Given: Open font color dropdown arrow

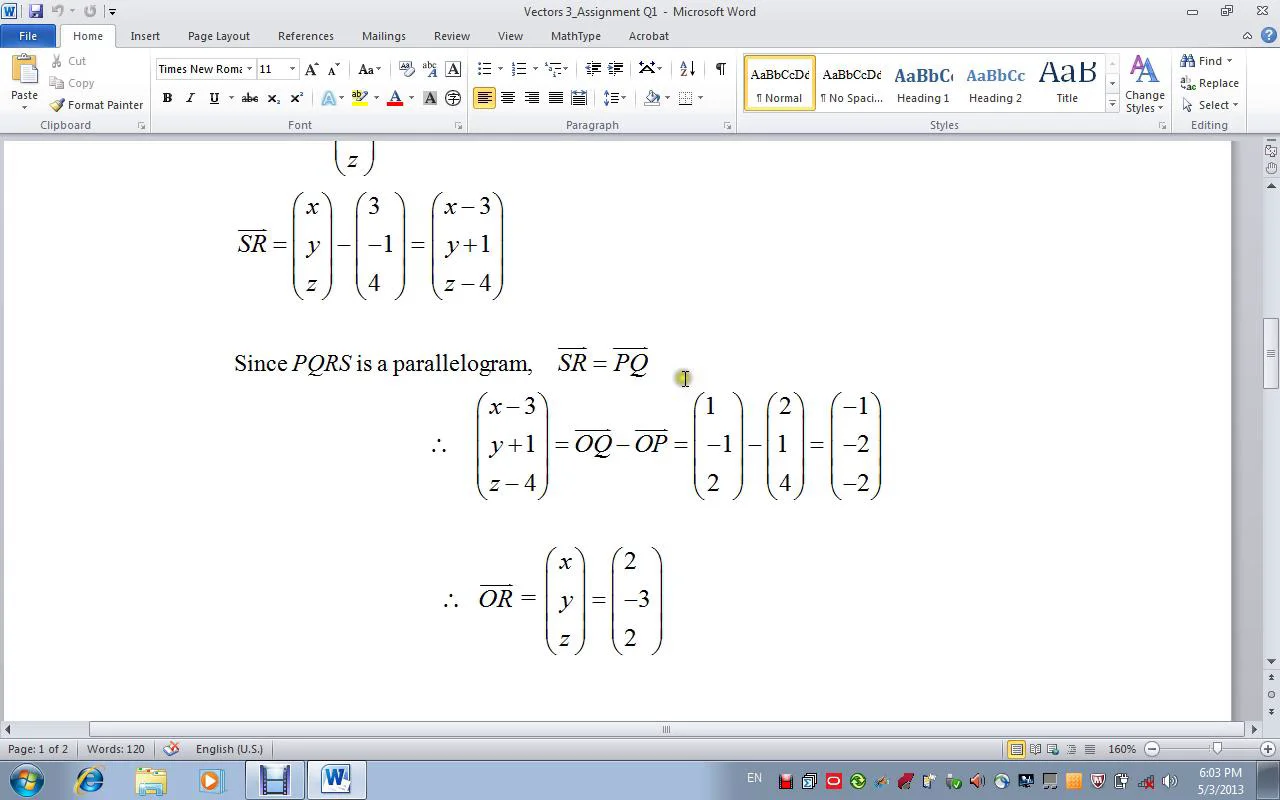Looking at the screenshot, I should coord(411,98).
